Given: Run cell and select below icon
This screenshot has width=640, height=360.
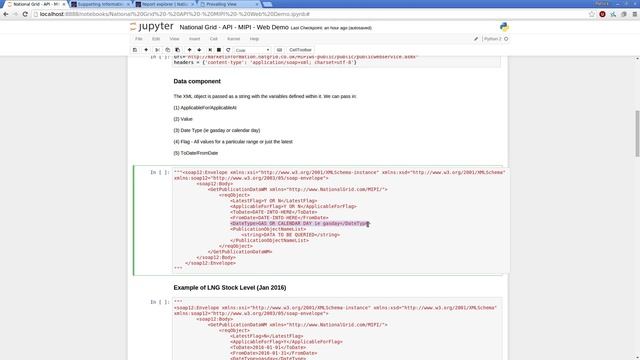Looking at the screenshot, I should tap(210, 50).
